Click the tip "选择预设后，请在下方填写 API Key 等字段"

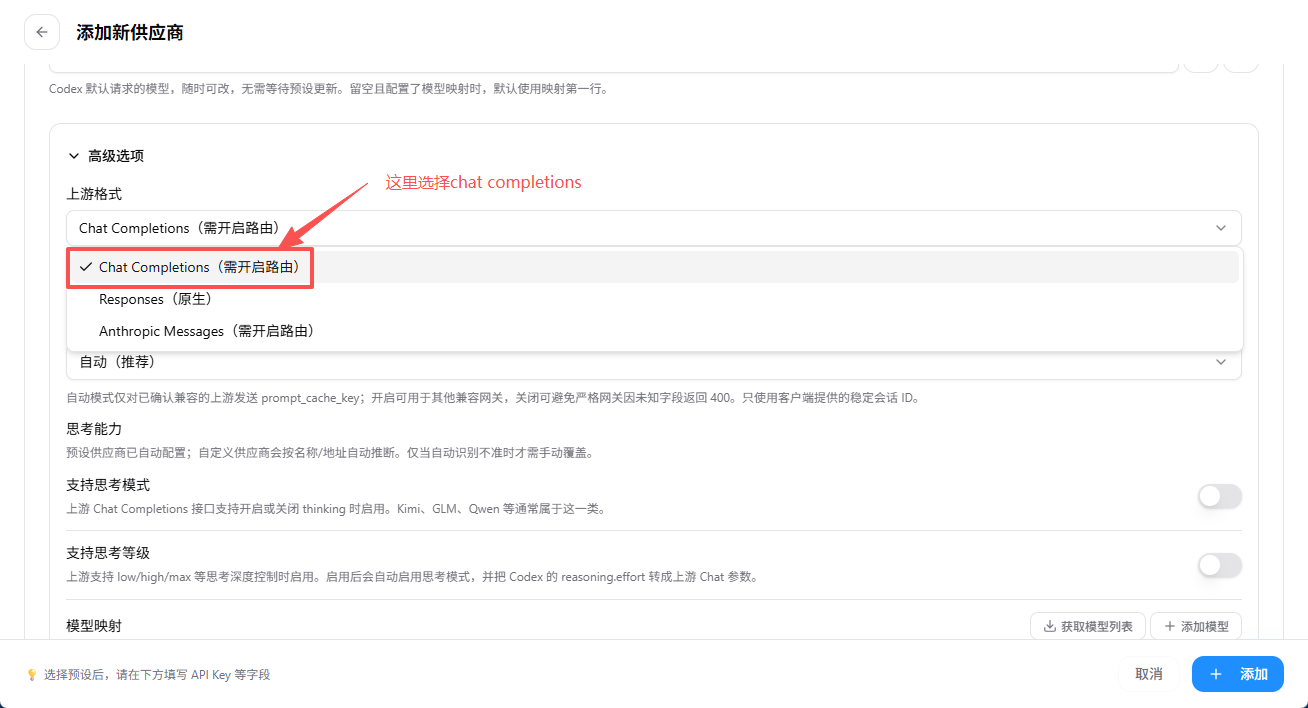point(157,675)
